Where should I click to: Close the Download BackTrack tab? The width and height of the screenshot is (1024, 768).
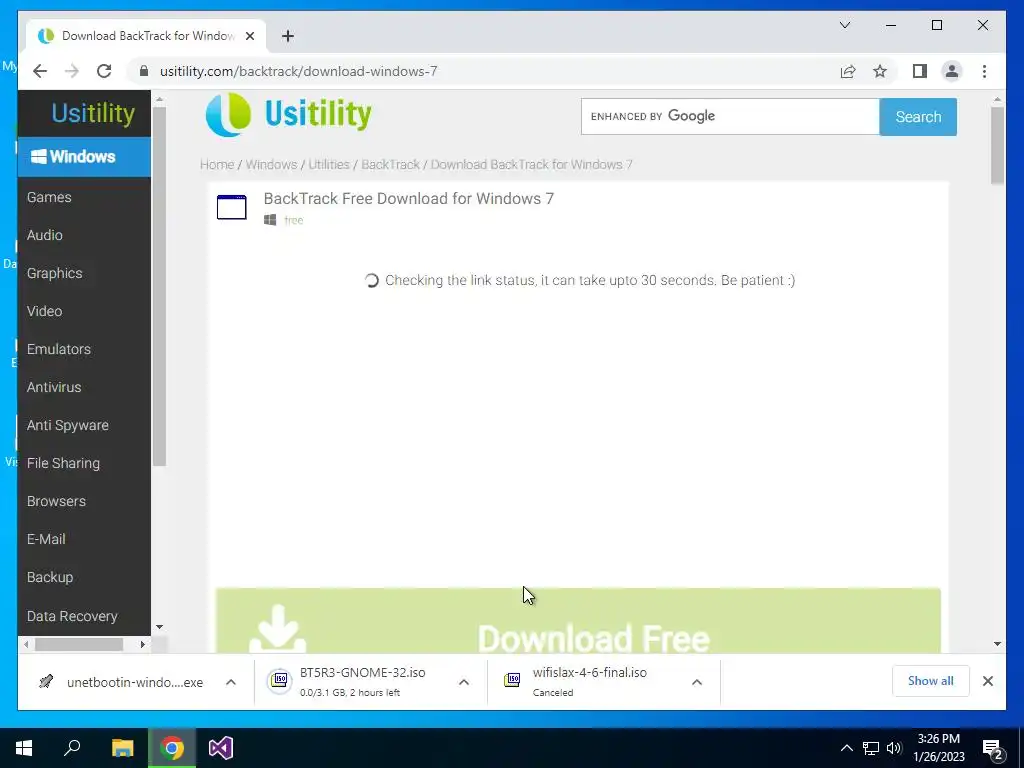coord(249,36)
